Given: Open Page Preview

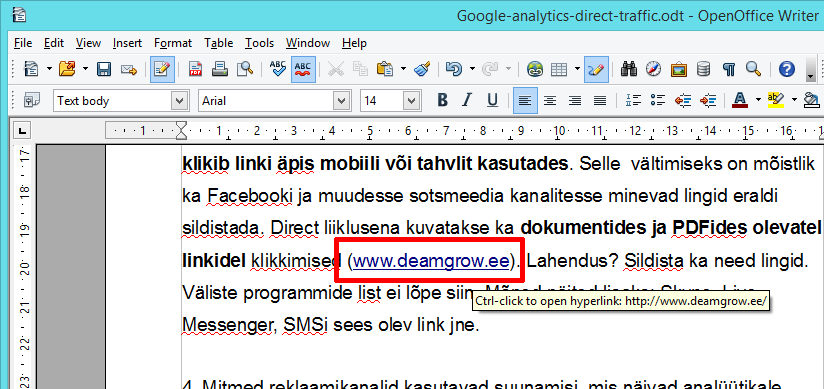Looking at the screenshot, I should pyautogui.click(x=245, y=69).
